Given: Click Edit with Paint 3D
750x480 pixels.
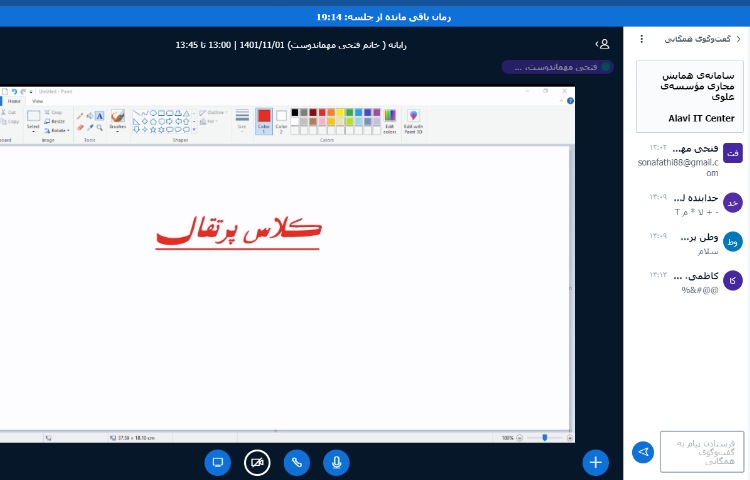Looking at the screenshot, I should pos(413,121).
